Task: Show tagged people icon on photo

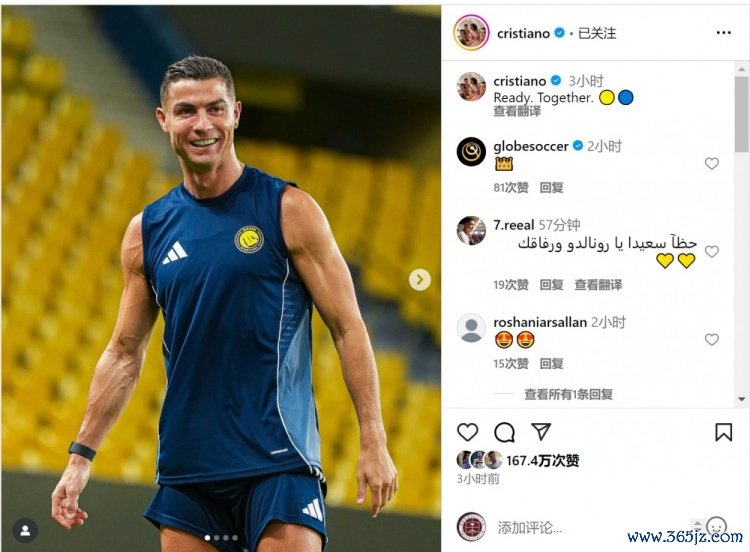Action: pyautogui.click(x=25, y=530)
